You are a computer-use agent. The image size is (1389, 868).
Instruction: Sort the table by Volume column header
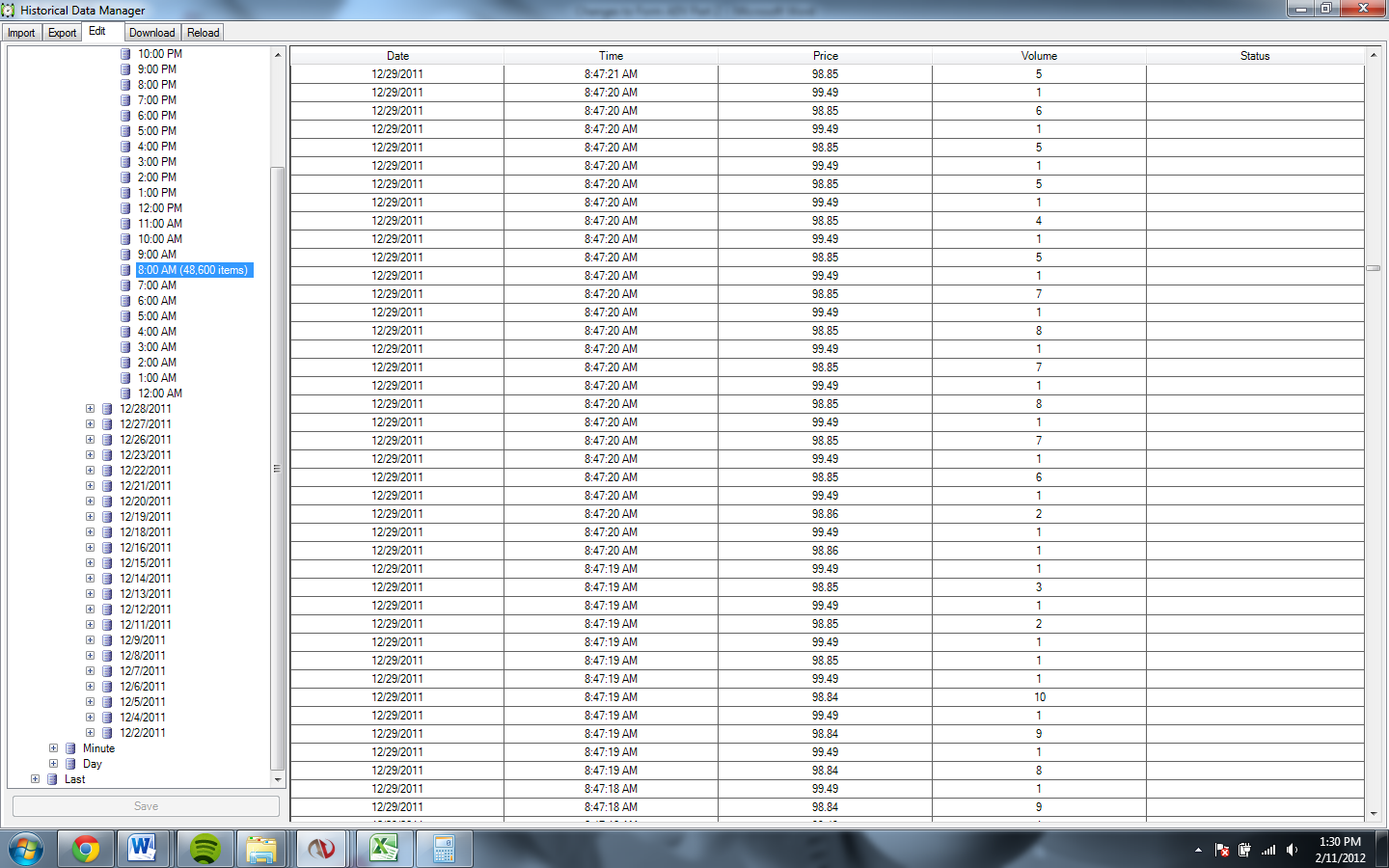pos(1040,56)
